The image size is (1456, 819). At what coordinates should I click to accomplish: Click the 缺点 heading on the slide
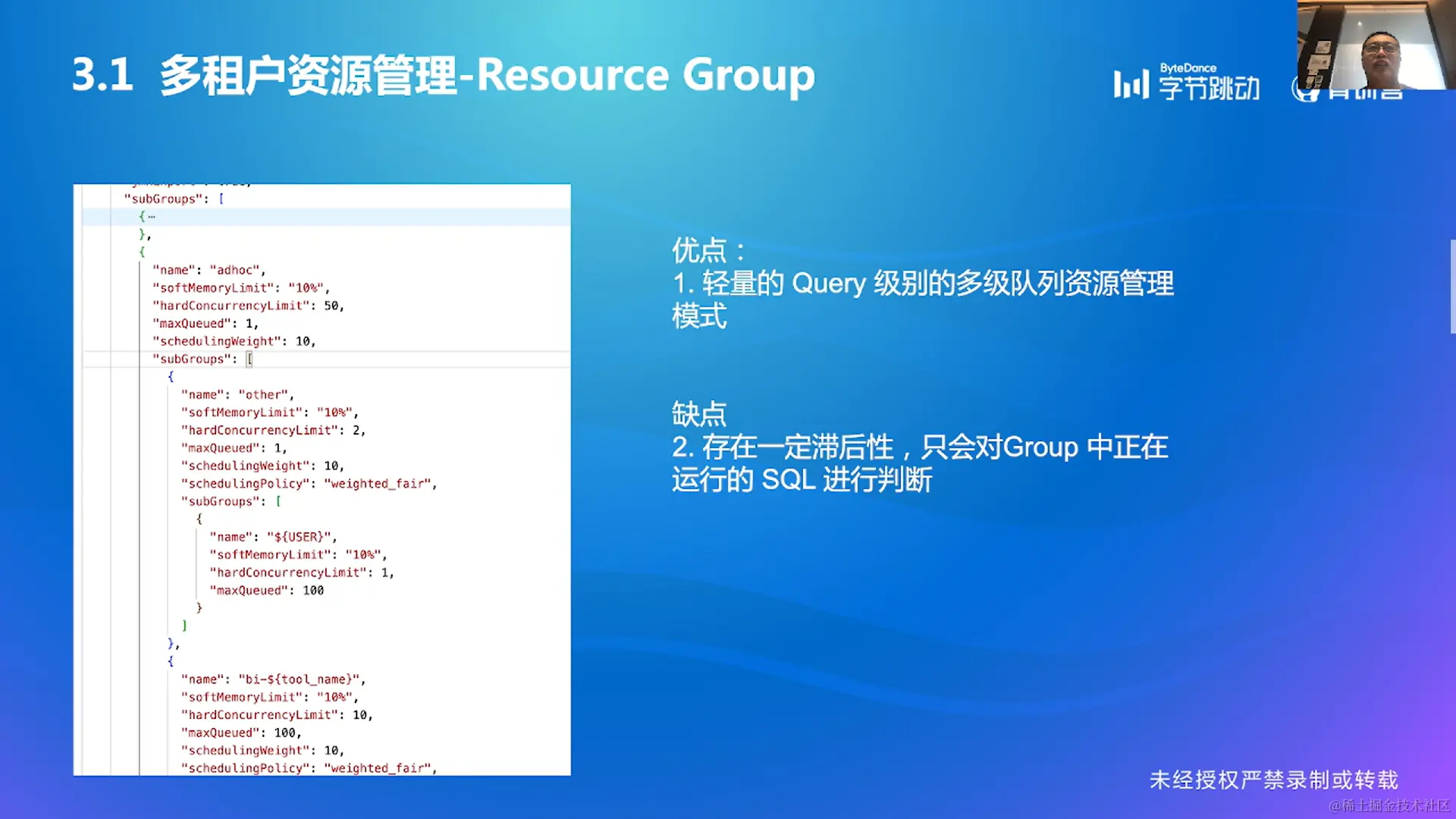698,414
